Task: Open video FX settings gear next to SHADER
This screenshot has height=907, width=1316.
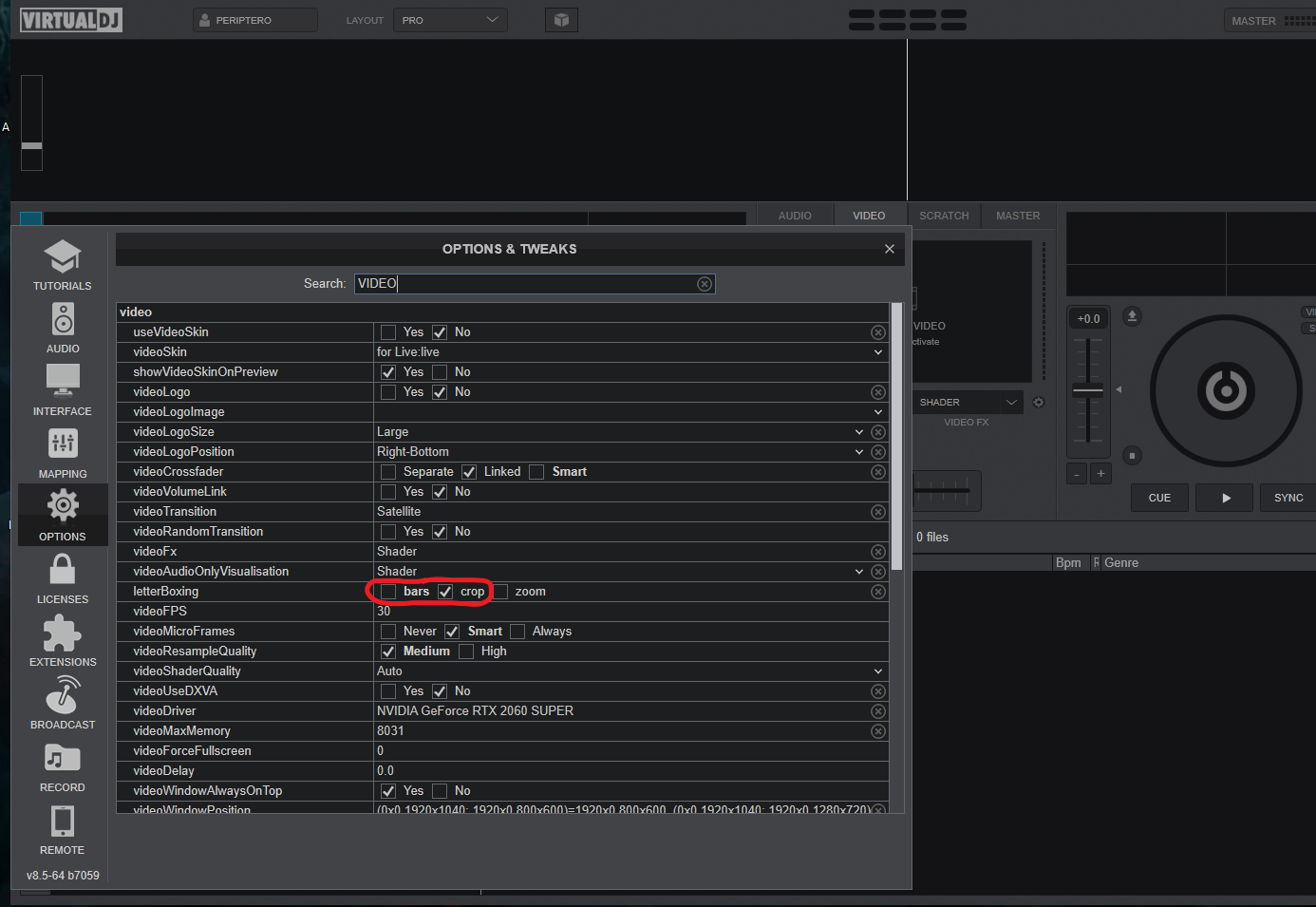Action: pos(1039,403)
